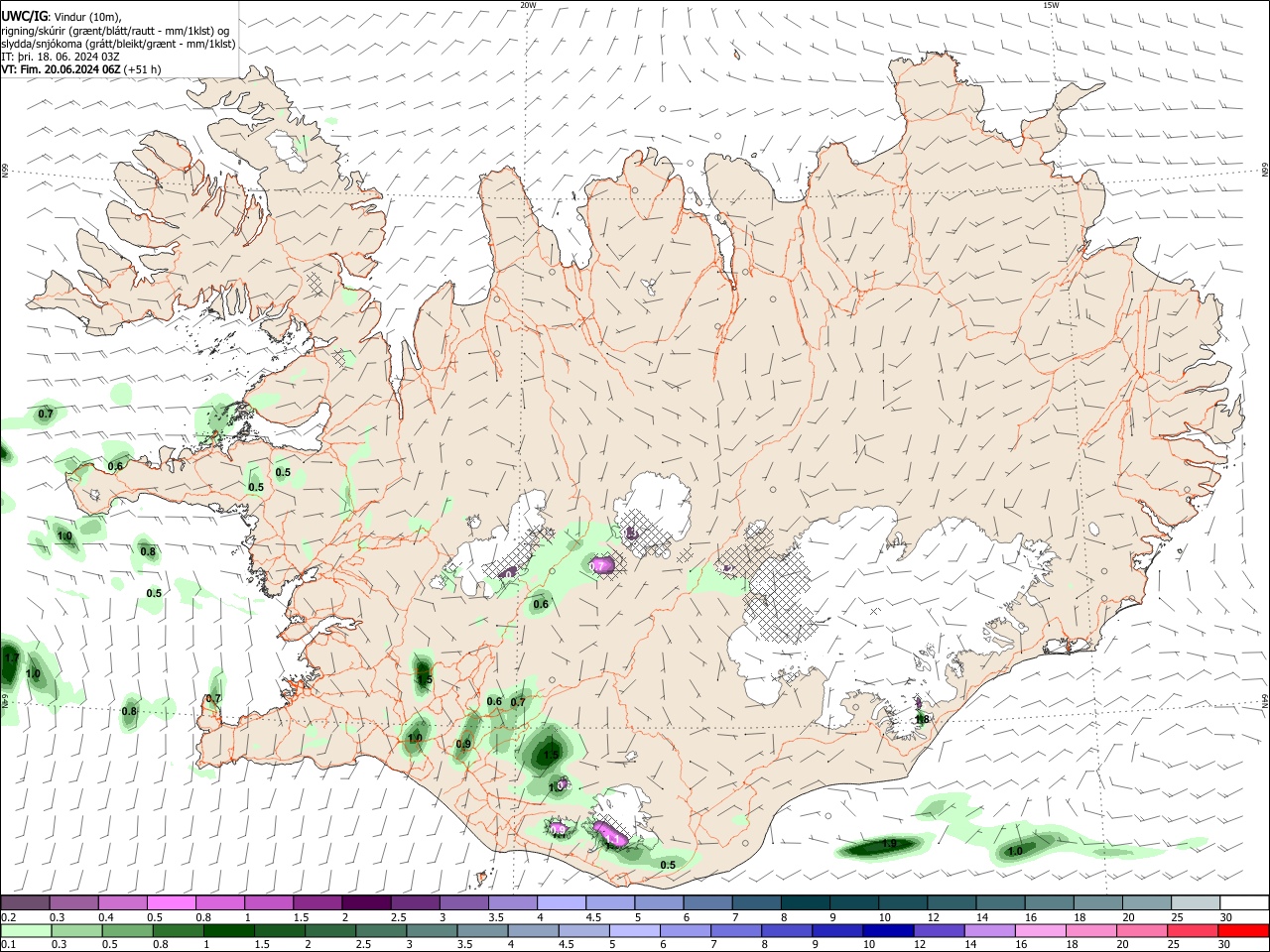The width and height of the screenshot is (1270, 952).
Task: Click the 15W longitude label
Action: [1051, 5]
